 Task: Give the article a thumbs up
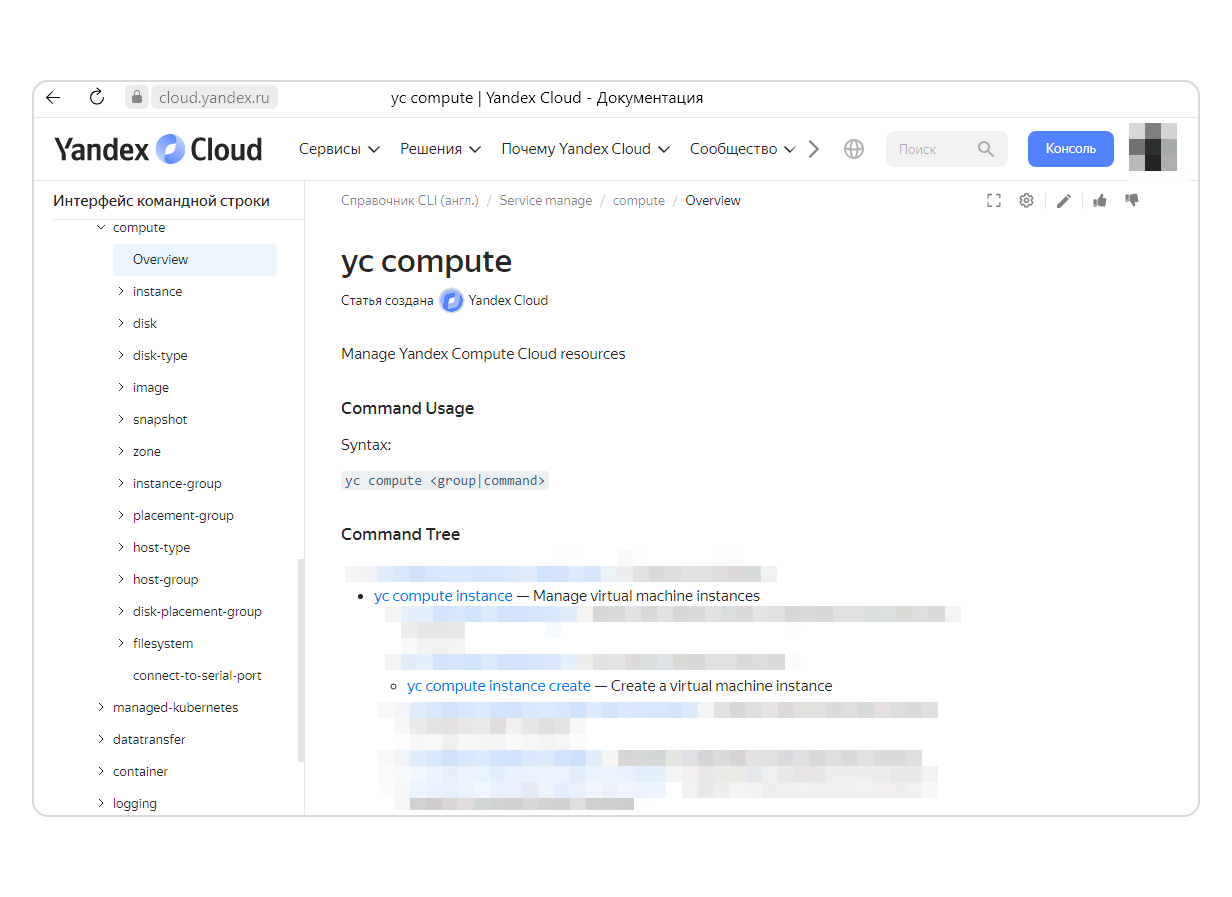1099,200
